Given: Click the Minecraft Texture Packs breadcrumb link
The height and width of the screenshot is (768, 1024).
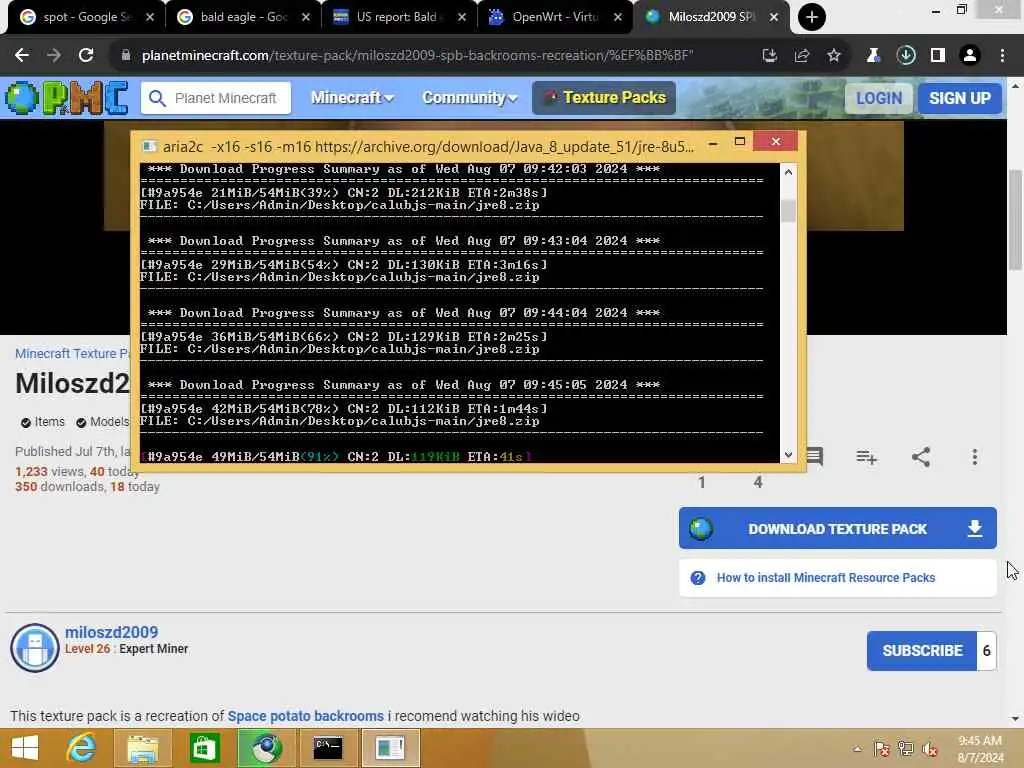Looking at the screenshot, I should click(x=72, y=353).
